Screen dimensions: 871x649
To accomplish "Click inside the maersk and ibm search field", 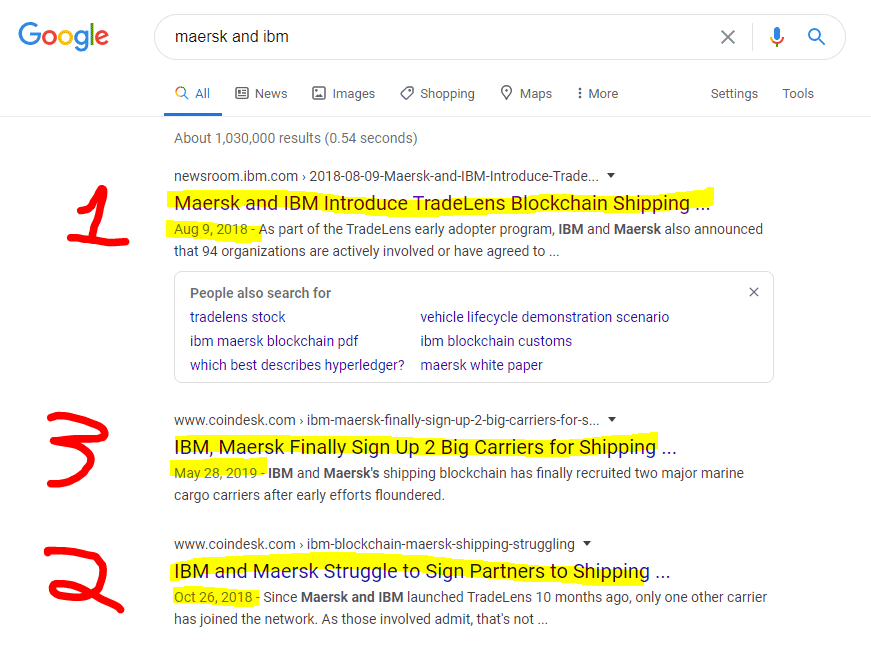I will point(439,37).
